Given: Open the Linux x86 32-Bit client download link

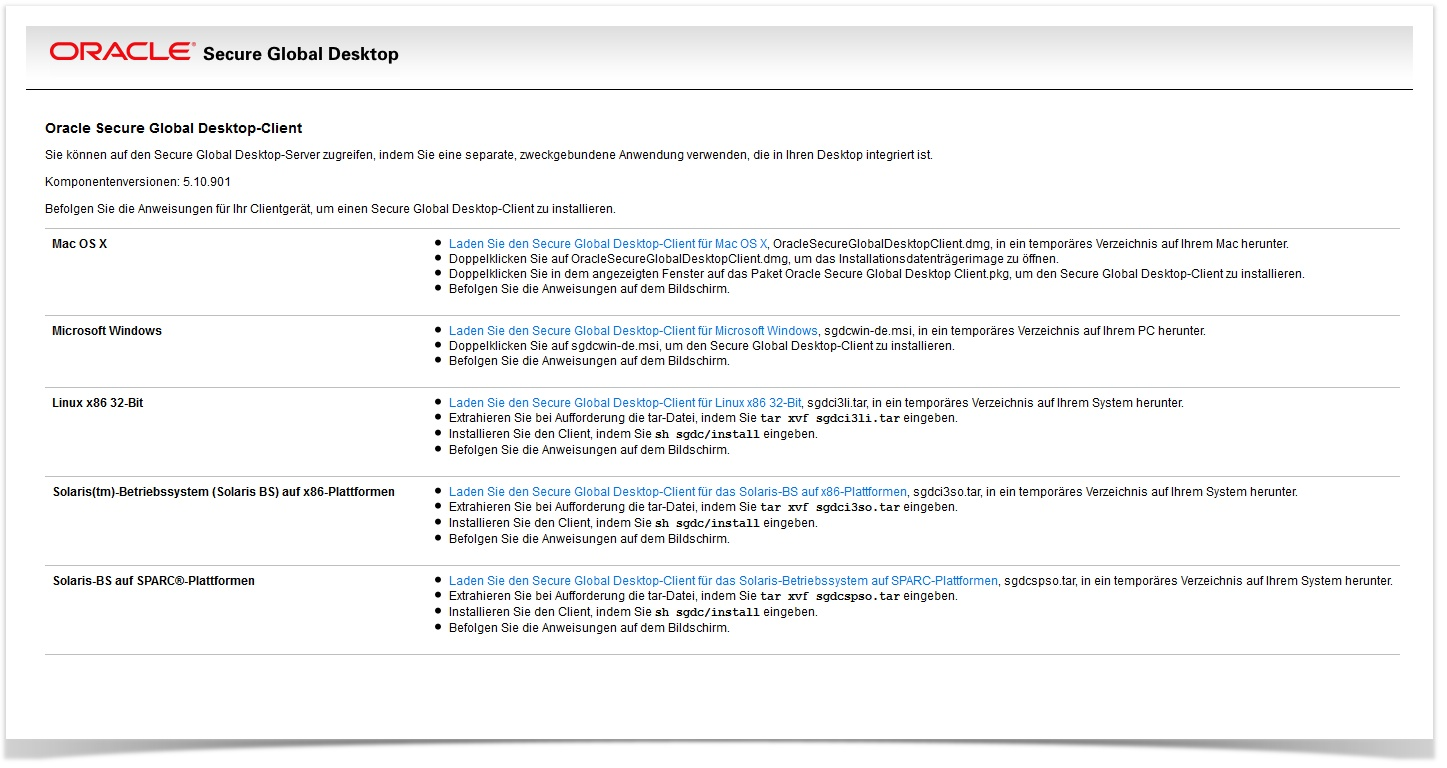Looking at the screenshot, I should 625,403.
